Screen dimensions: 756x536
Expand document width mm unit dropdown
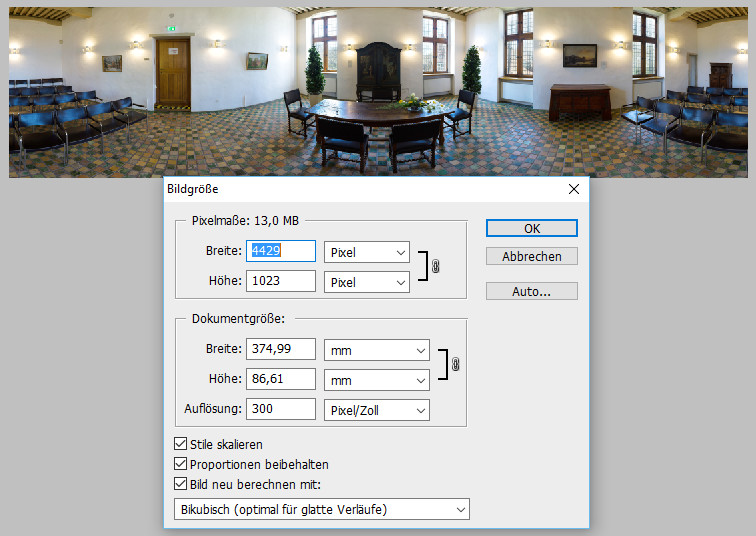(377, 350)
